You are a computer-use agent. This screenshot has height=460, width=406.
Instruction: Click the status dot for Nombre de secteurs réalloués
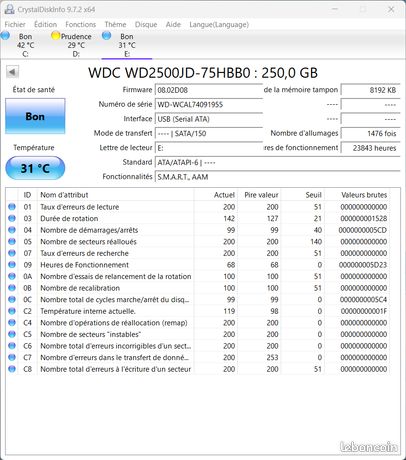pos(12,241)
